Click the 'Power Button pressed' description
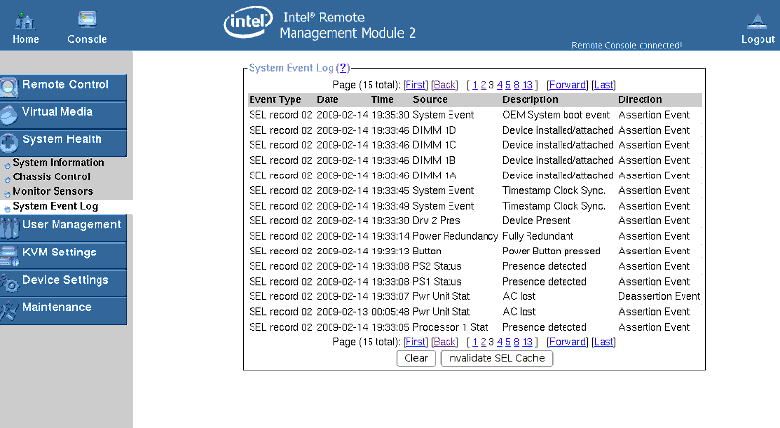The image size is (780, 428). pos(551,251)
